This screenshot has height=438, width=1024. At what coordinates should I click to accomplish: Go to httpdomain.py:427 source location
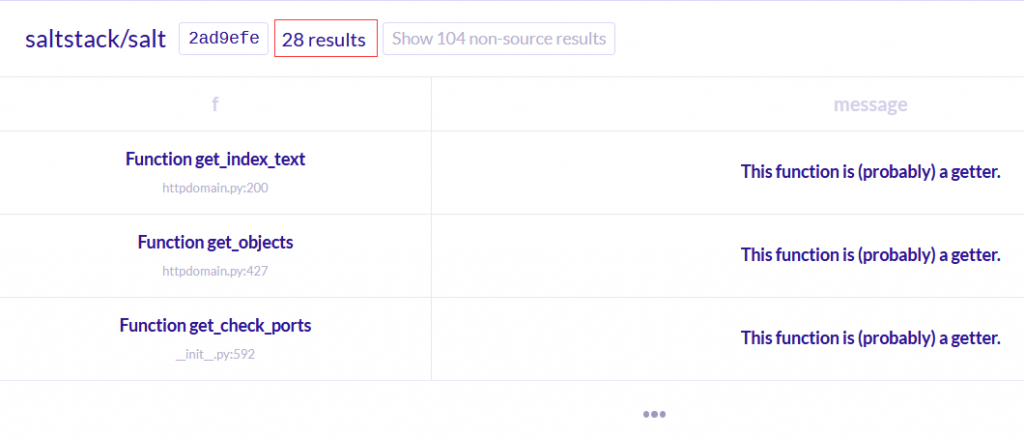point(215,270)
